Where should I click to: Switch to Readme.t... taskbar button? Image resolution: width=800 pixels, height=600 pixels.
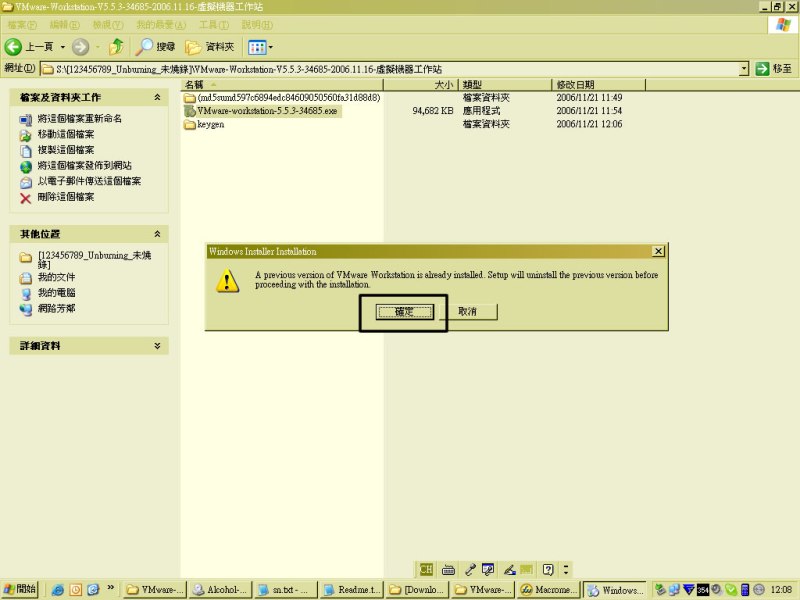[351, 590]
